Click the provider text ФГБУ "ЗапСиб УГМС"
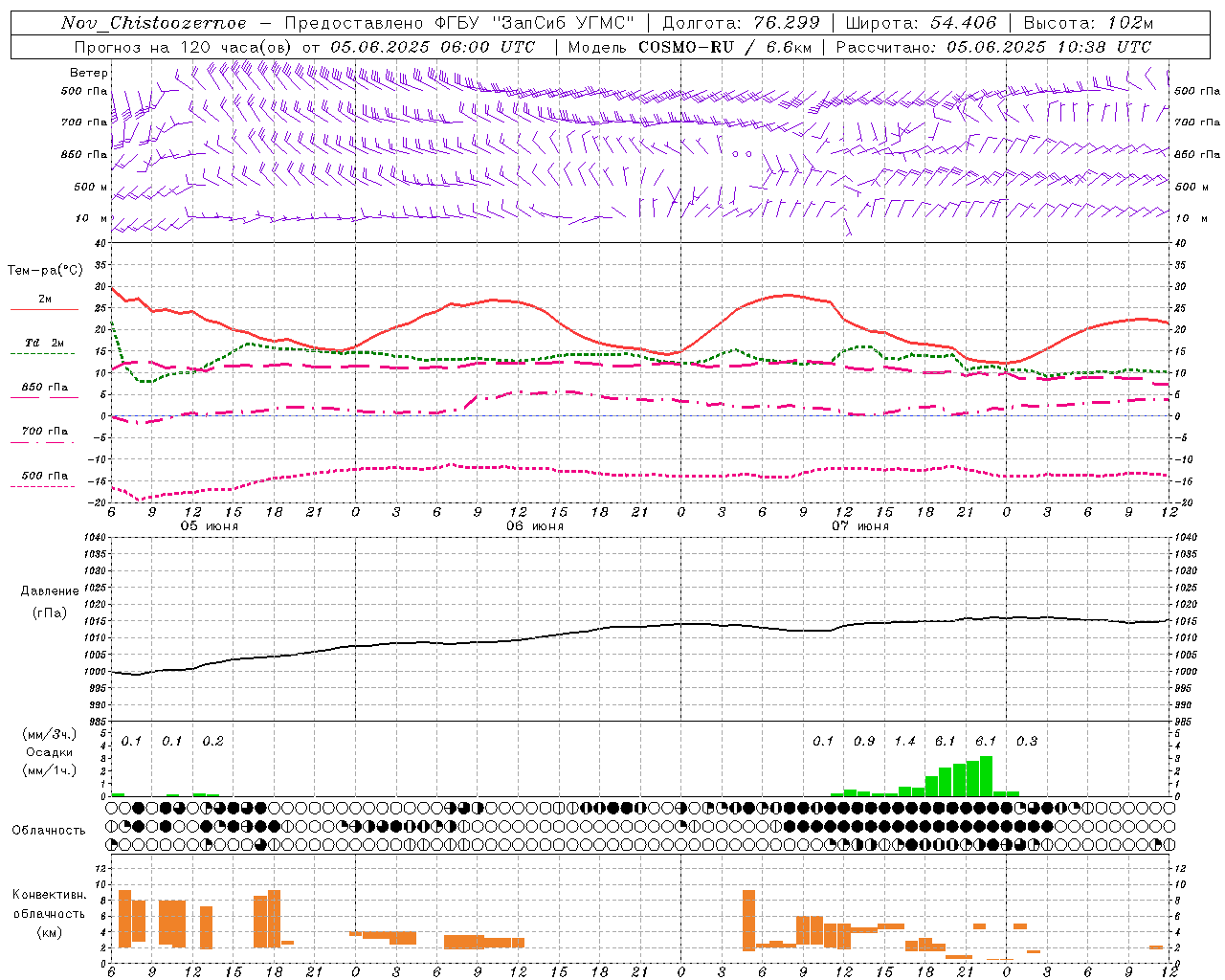 click(x=535, y=23)
